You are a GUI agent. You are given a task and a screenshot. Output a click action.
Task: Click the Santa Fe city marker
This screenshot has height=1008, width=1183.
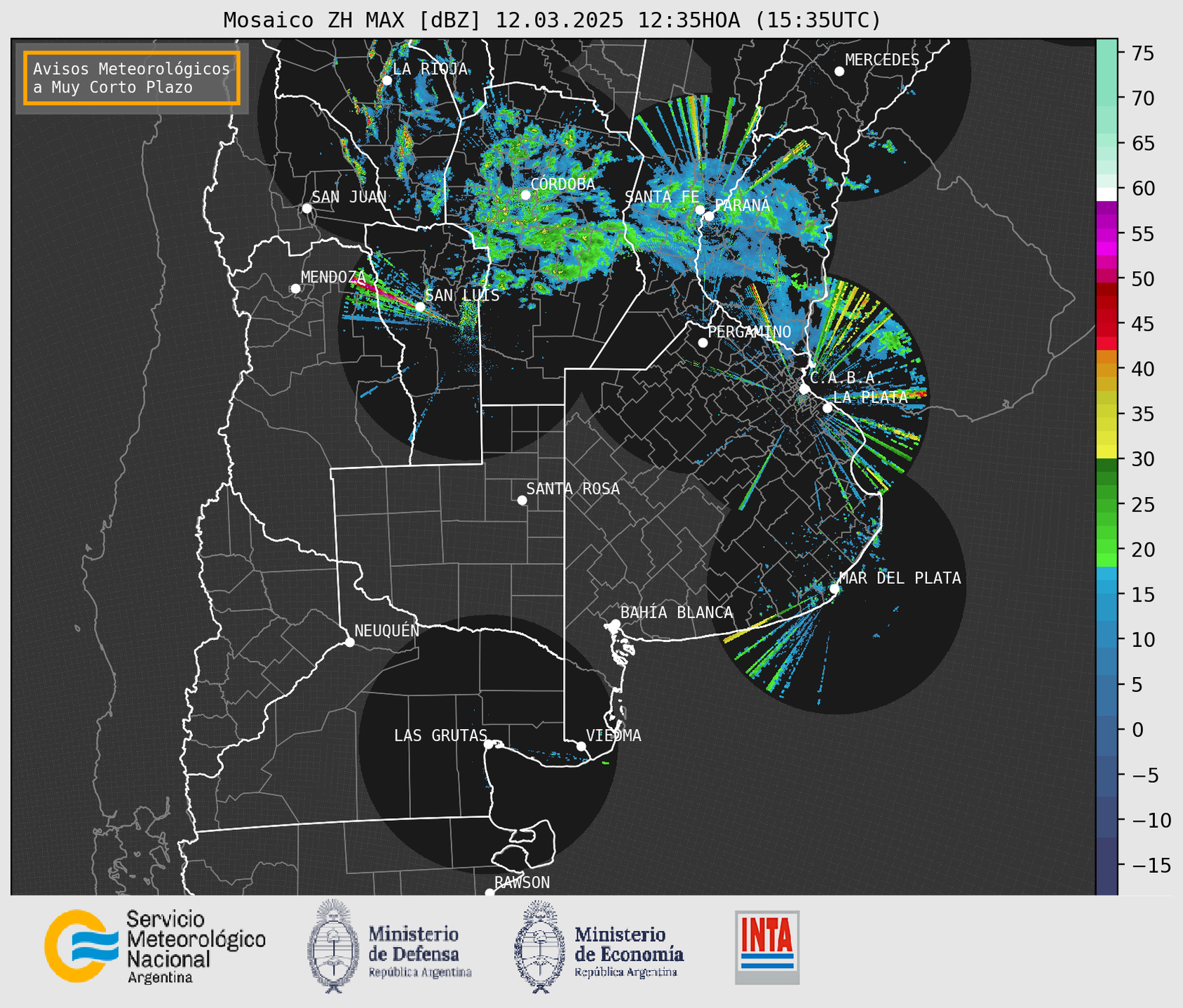coord(699,210)
